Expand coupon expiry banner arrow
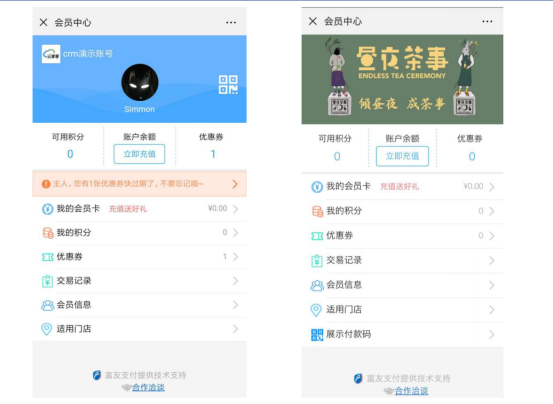553x404 pixels. [235, 184]
